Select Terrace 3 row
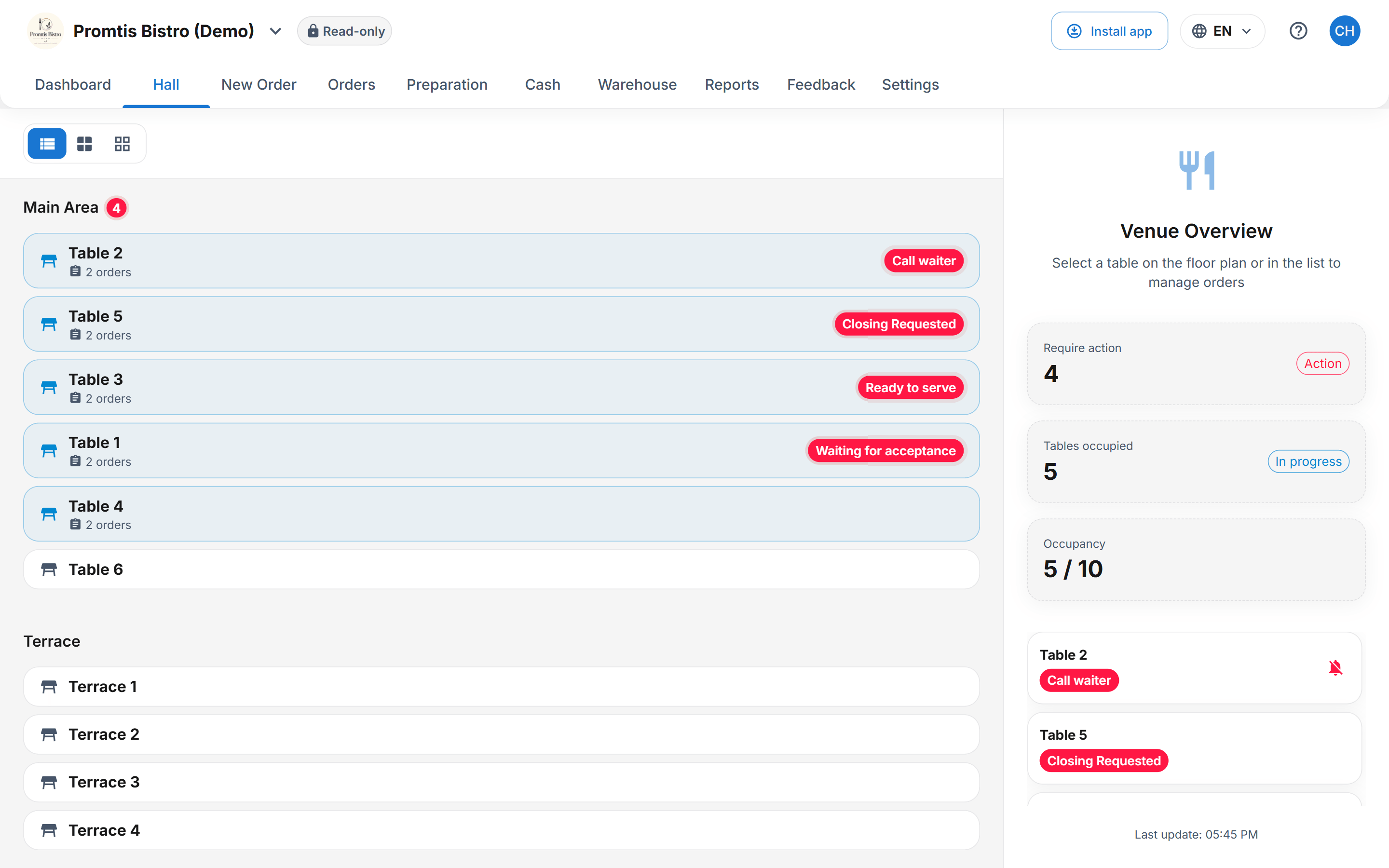The image size is (1389, 868). pos(501,783)
